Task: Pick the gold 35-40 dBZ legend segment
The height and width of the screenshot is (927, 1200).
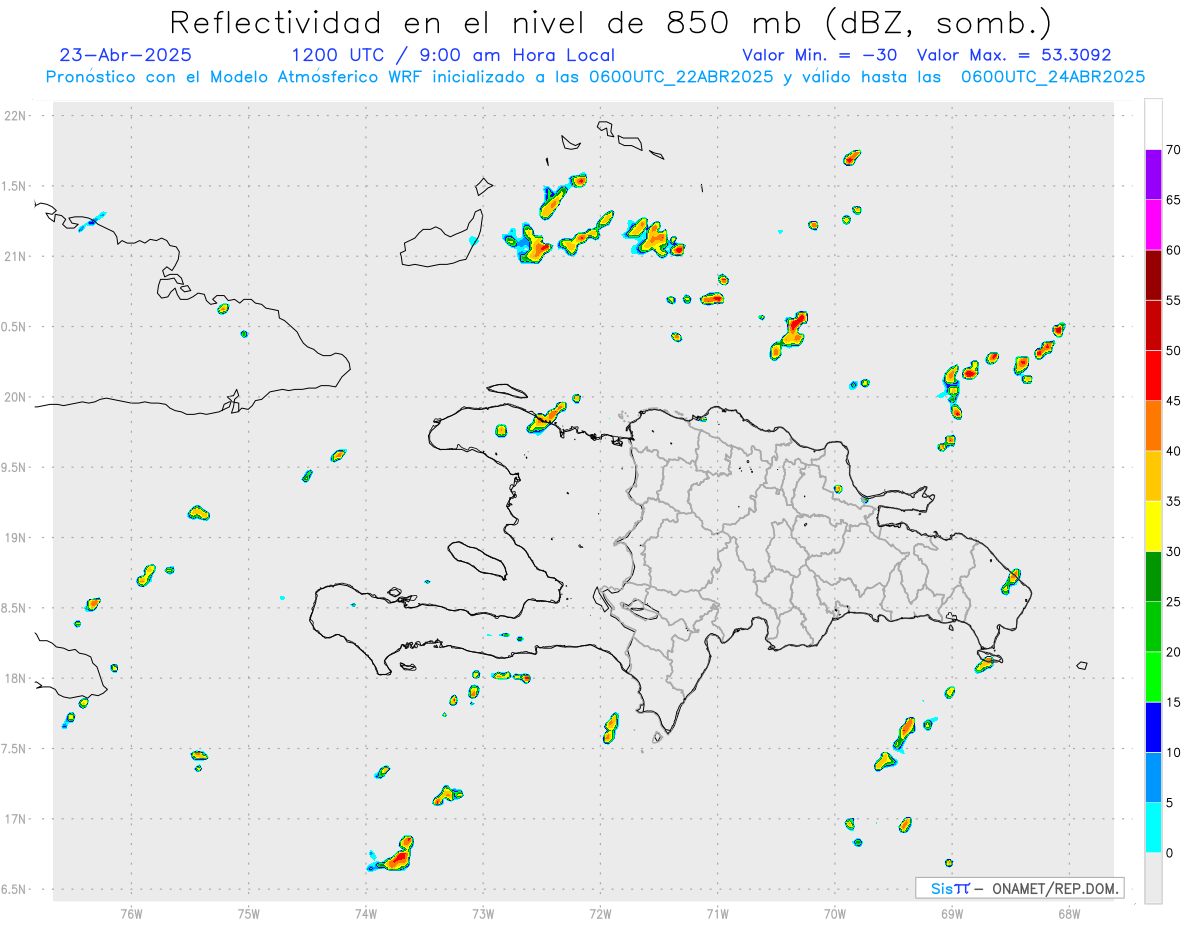Action: click(1153, 476)
